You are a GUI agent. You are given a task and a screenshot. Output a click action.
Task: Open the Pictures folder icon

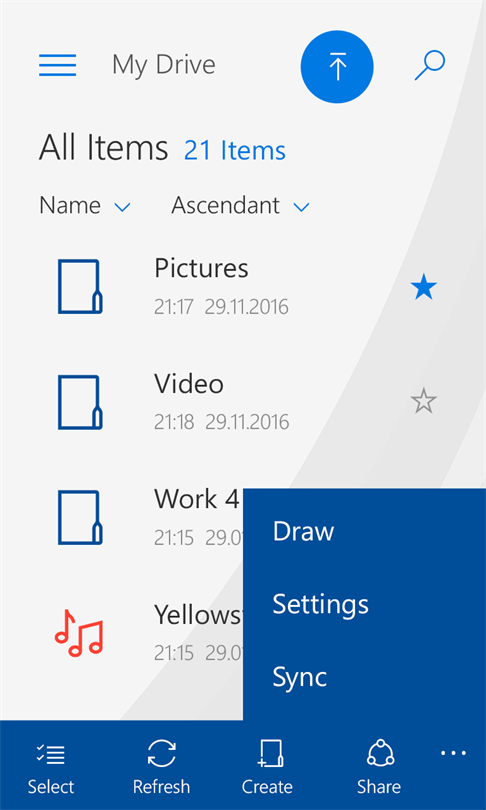[80, 287]
